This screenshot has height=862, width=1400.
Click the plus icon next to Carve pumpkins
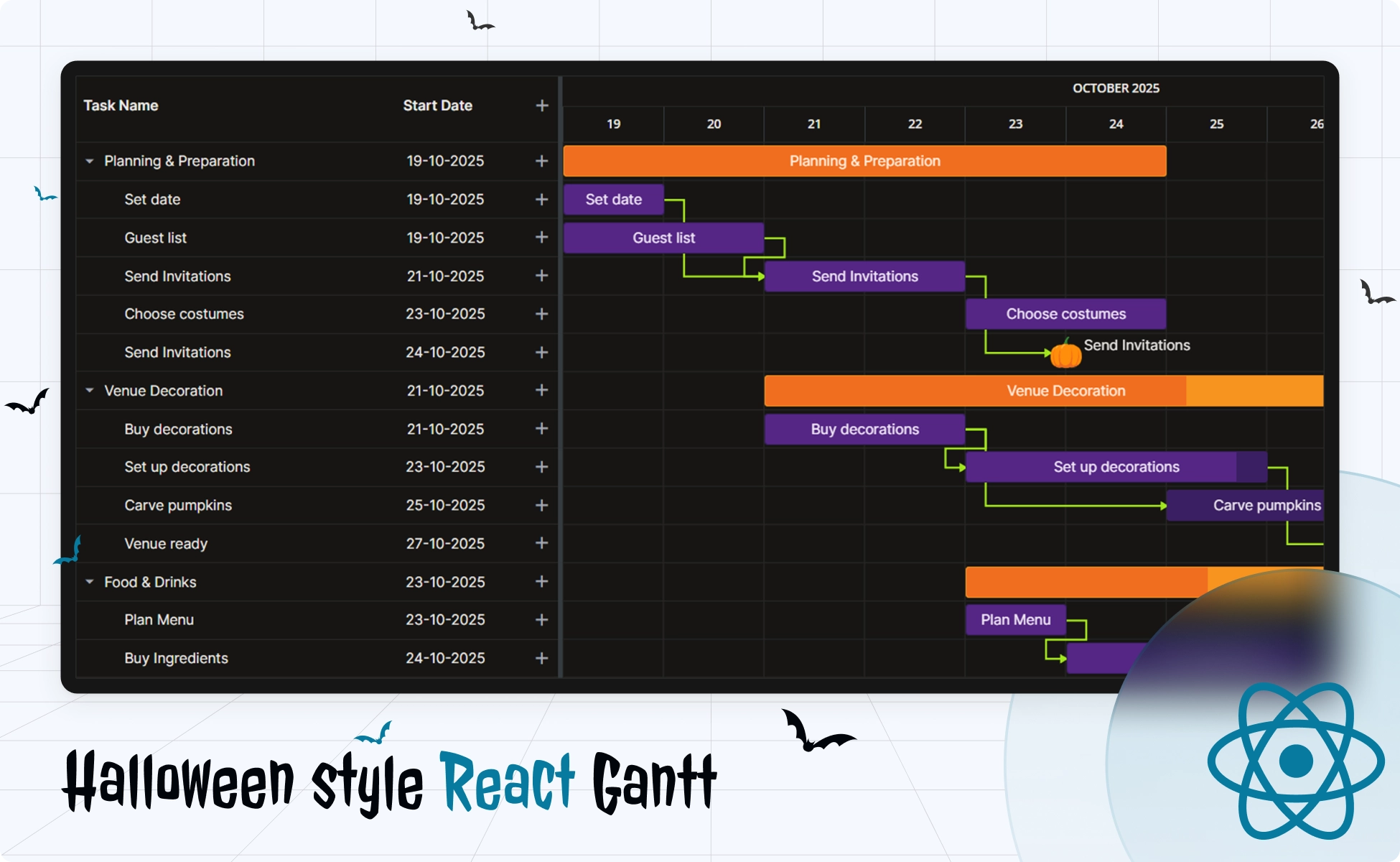541,505
